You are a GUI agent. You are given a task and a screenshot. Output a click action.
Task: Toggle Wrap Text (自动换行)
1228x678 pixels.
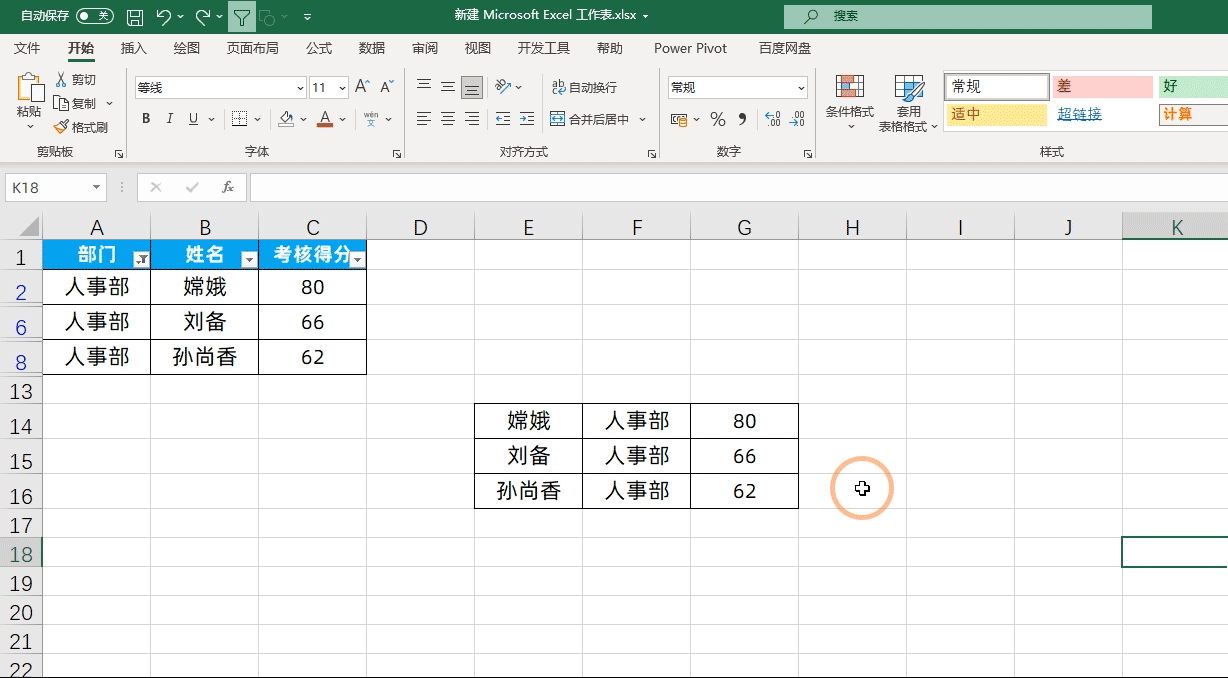[584, 87]
